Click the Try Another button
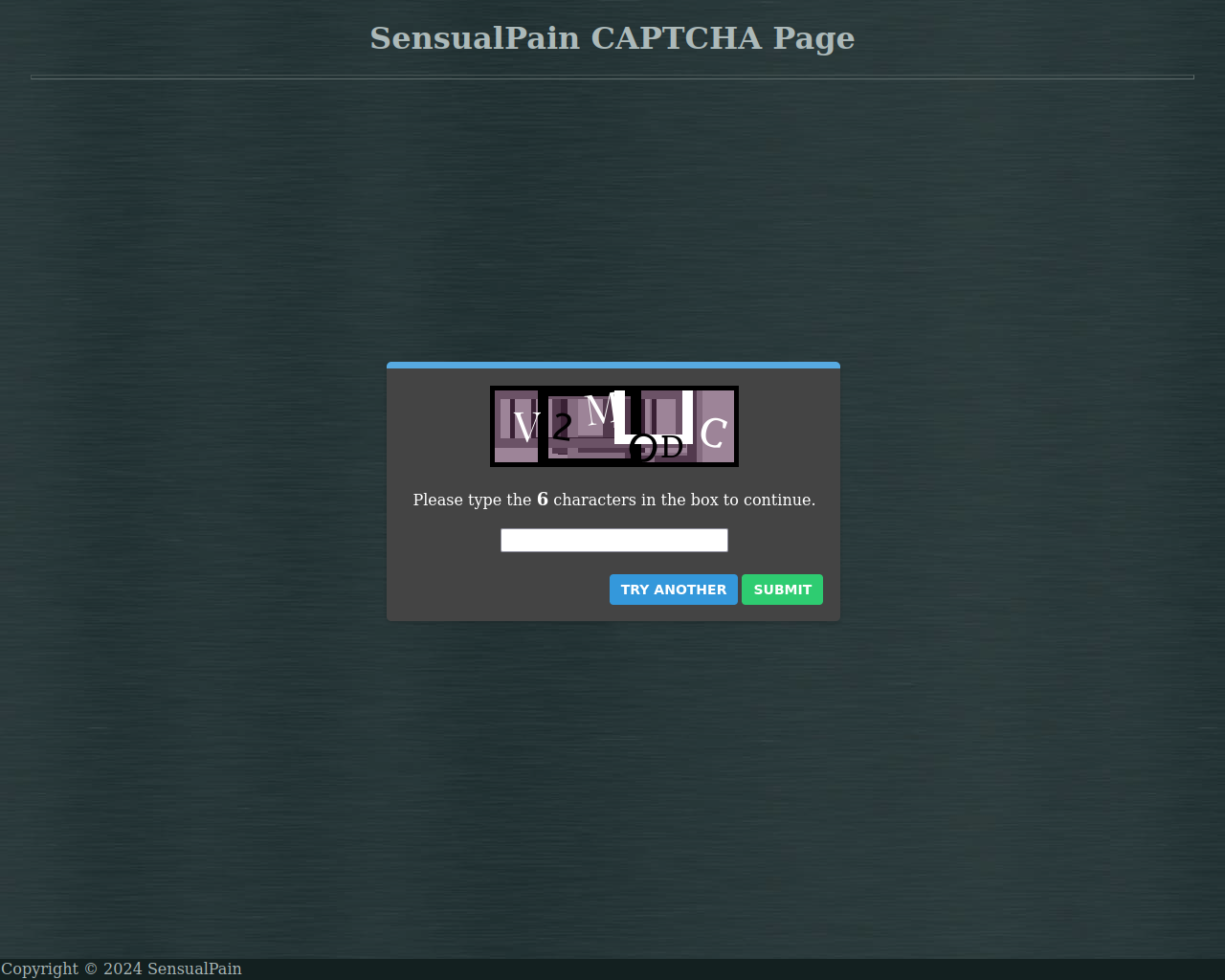The width and height of the screenshot is (1225, 980). click(x=674, y=590)
